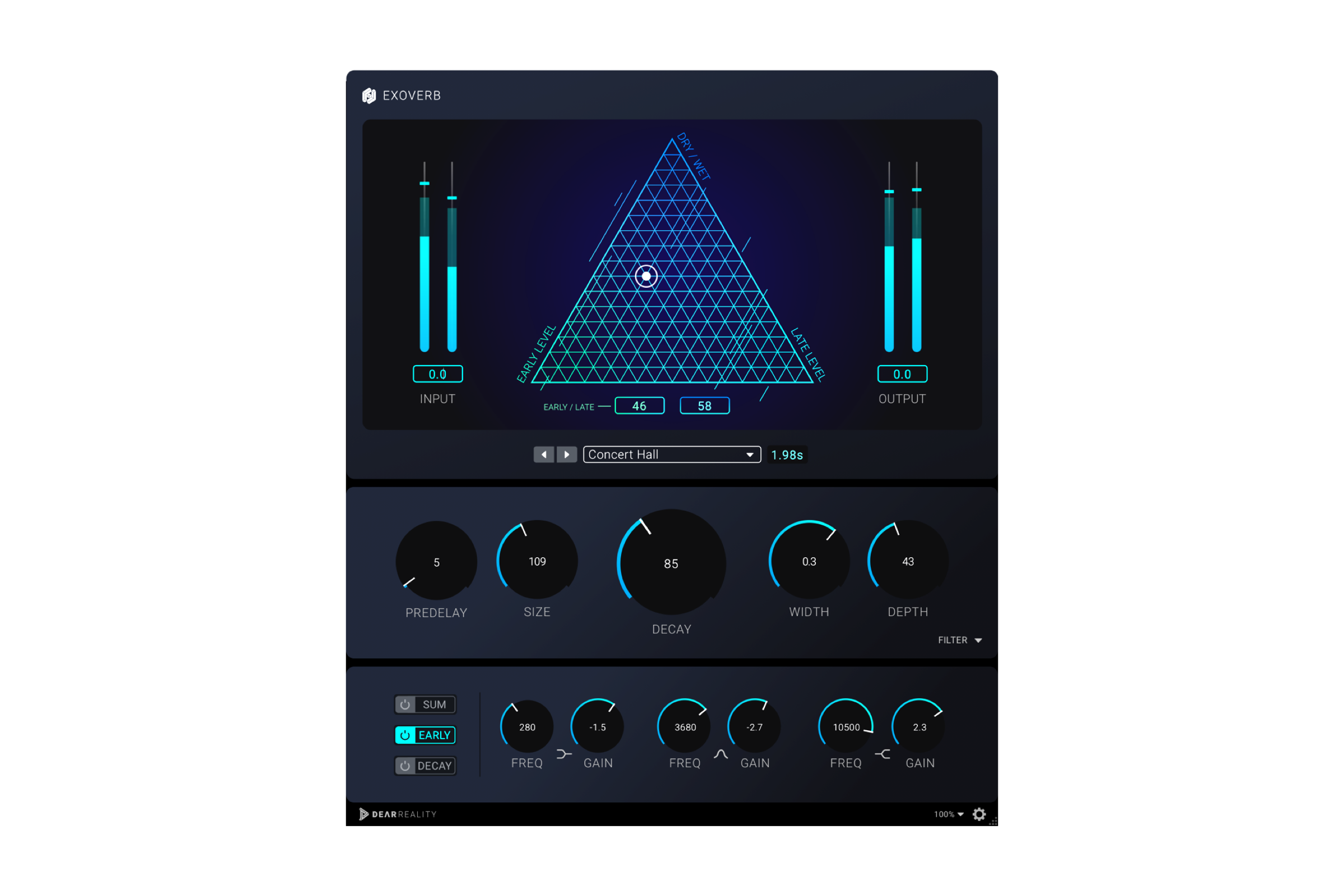Viewport: 1344px width, 896px height.
Task: Click the large DECAY knob showing 85
Action: [671, 563]
